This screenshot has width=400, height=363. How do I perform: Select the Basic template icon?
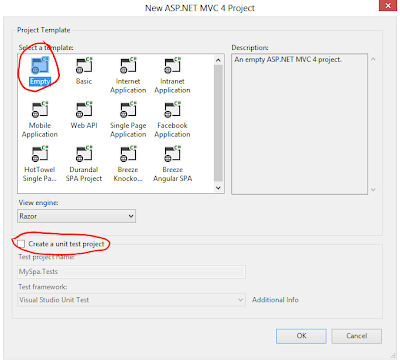click(x=84, y=65)
